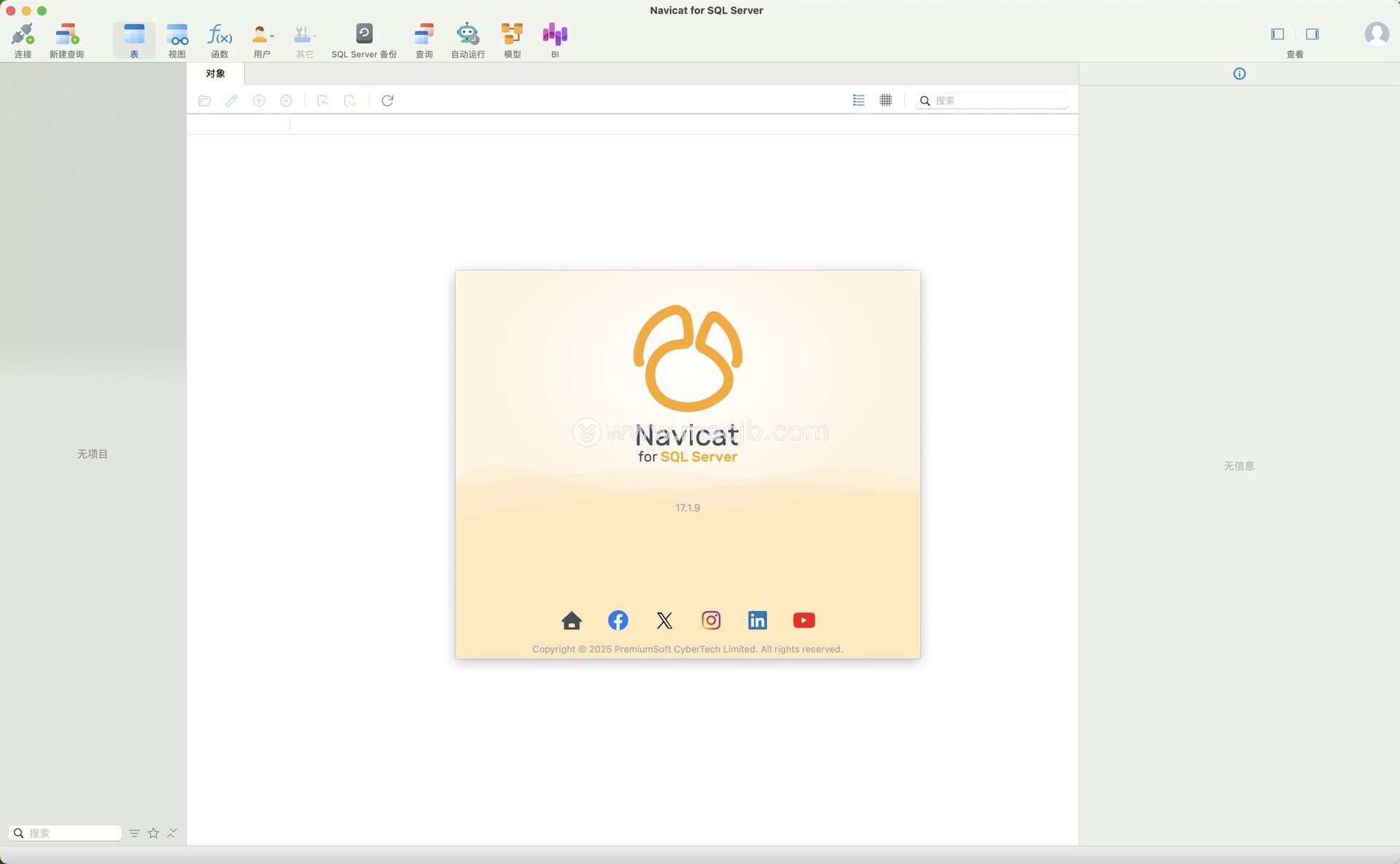Switch to grid detail view
1400x864 pixels.
point(886,101)
